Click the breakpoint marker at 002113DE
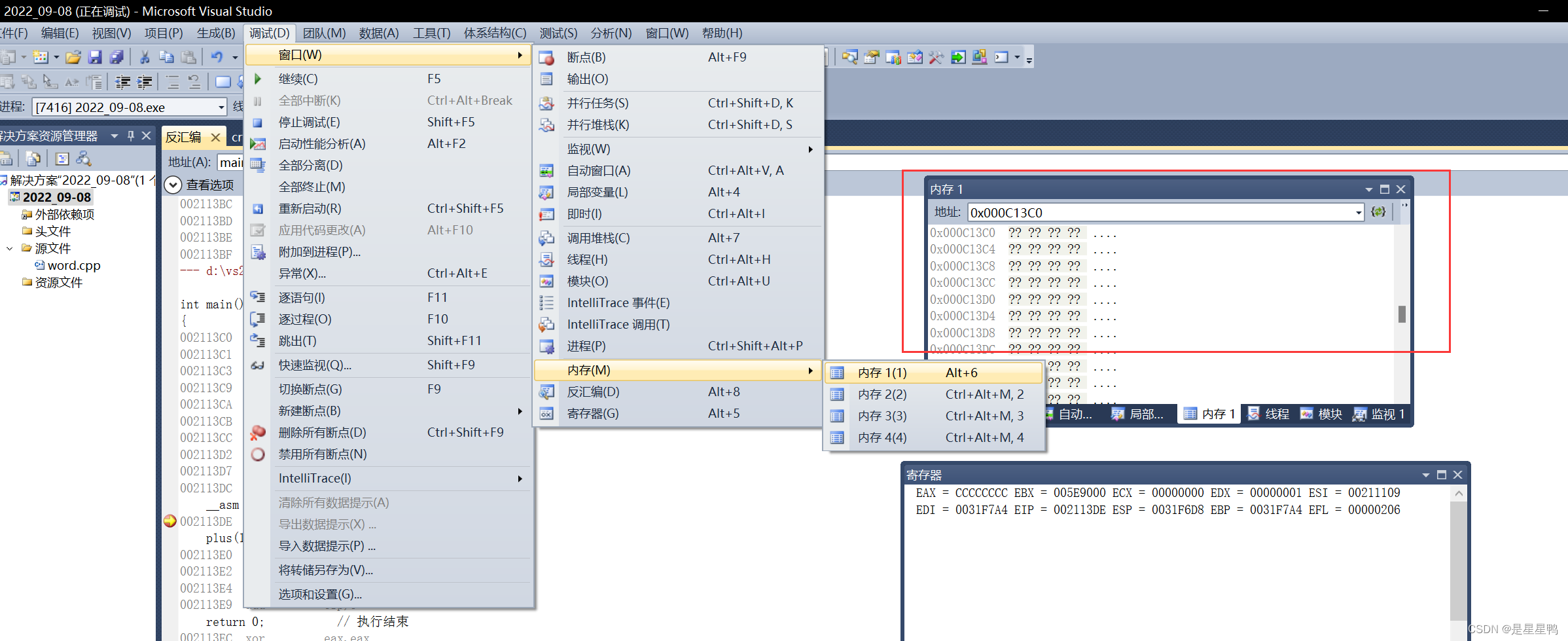Screen dimensions: 1568x641 (x=169, y=521)
